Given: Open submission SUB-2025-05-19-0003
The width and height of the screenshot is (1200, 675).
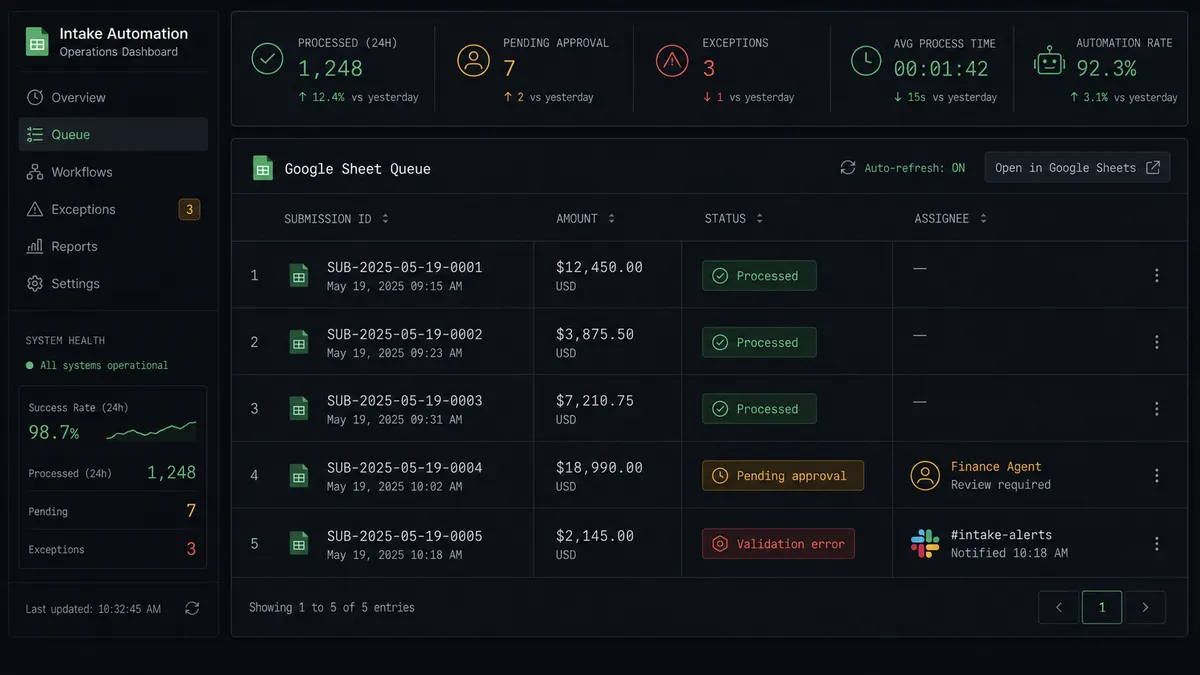Looking at the screenshot, I should (404, 400).
